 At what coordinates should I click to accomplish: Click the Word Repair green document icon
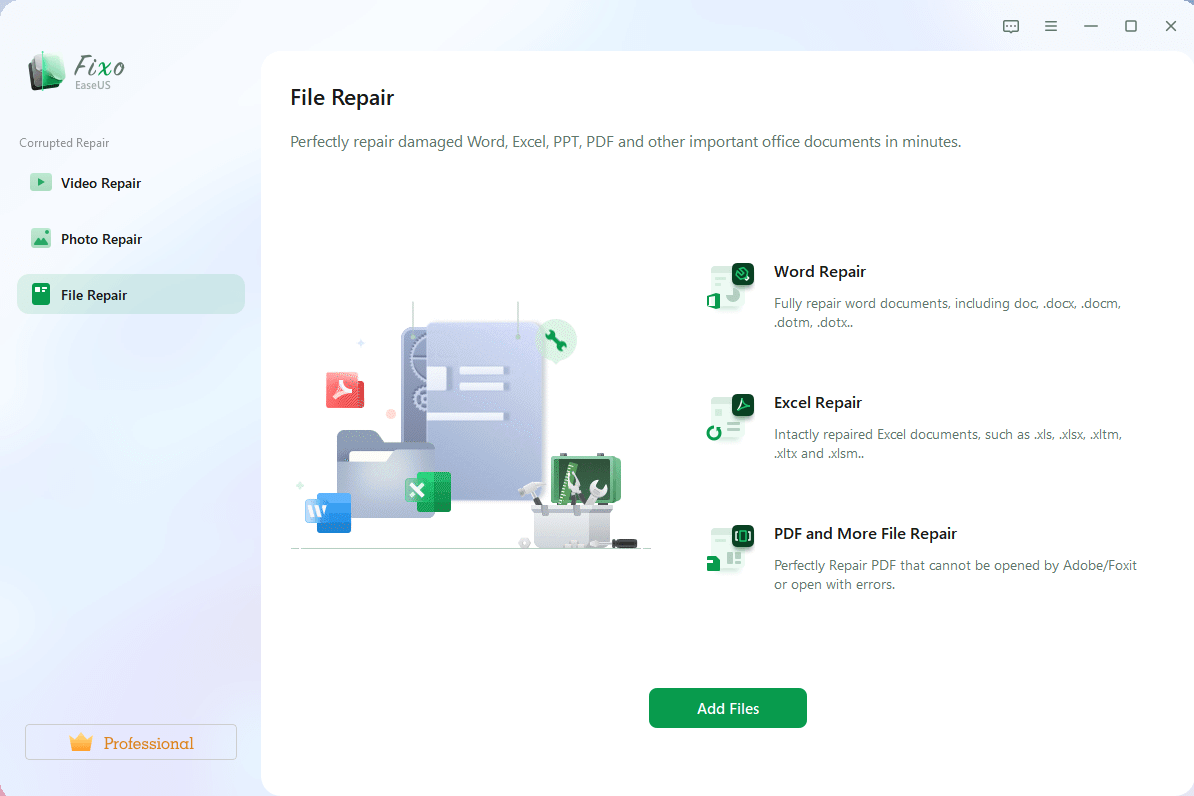(729, 287)
